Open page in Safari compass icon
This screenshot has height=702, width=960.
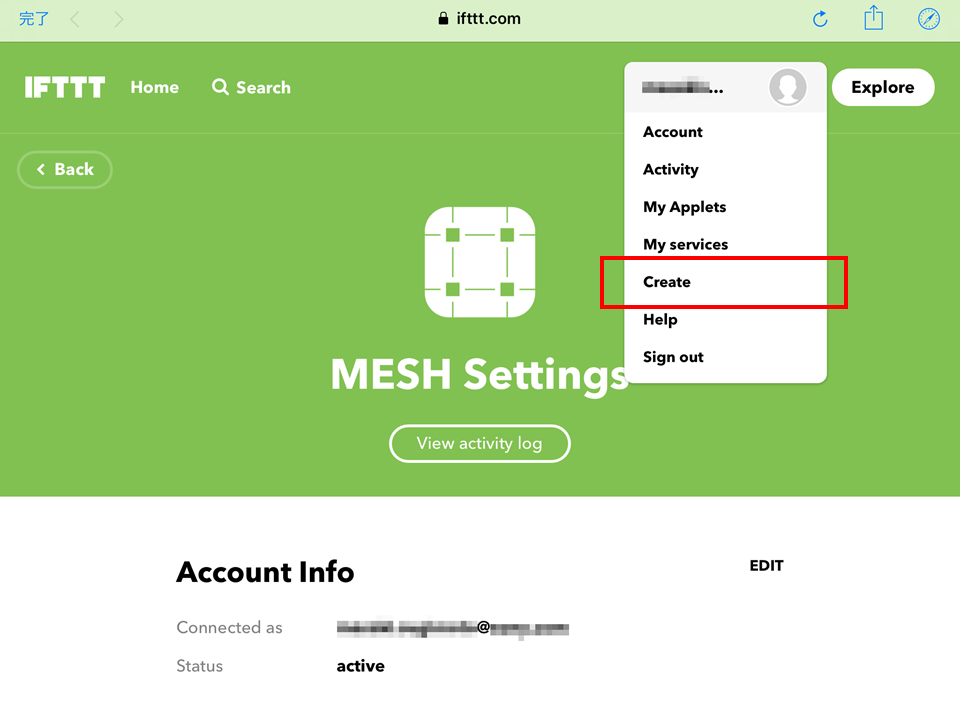[928, 19]
